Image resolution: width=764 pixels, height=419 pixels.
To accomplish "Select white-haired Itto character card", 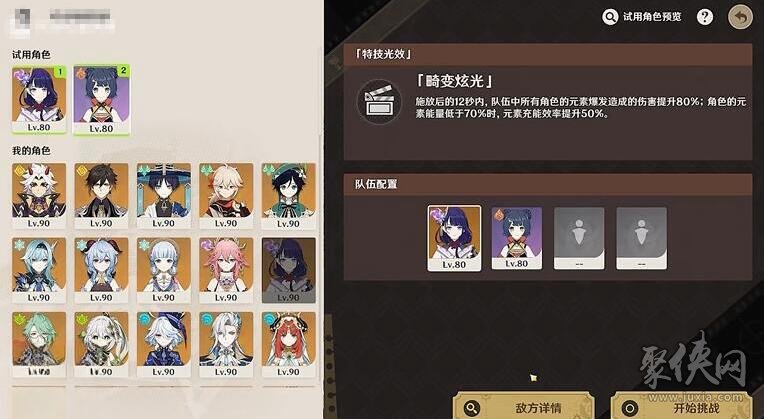I will click(x=39, y=195).
